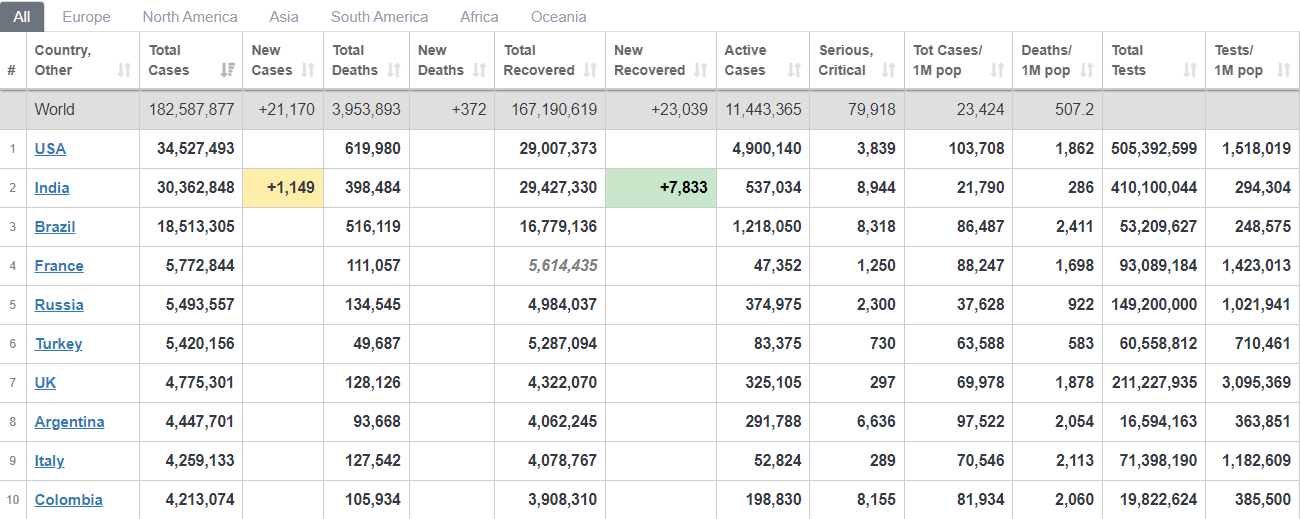Sort by New Recovered column arrows

pos(700,70)
